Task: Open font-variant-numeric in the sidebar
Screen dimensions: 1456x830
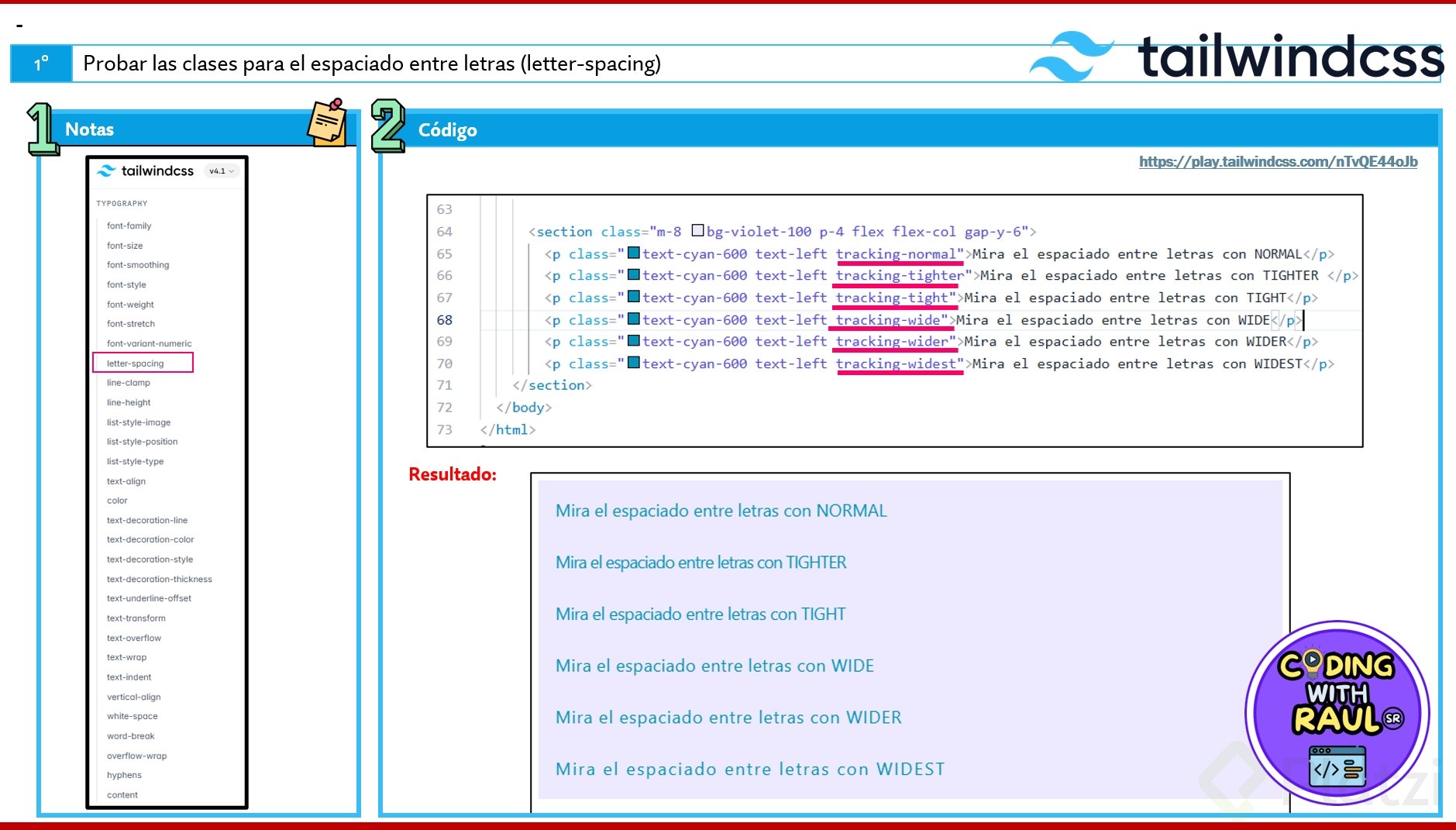Action: click(x=149, y=343)
